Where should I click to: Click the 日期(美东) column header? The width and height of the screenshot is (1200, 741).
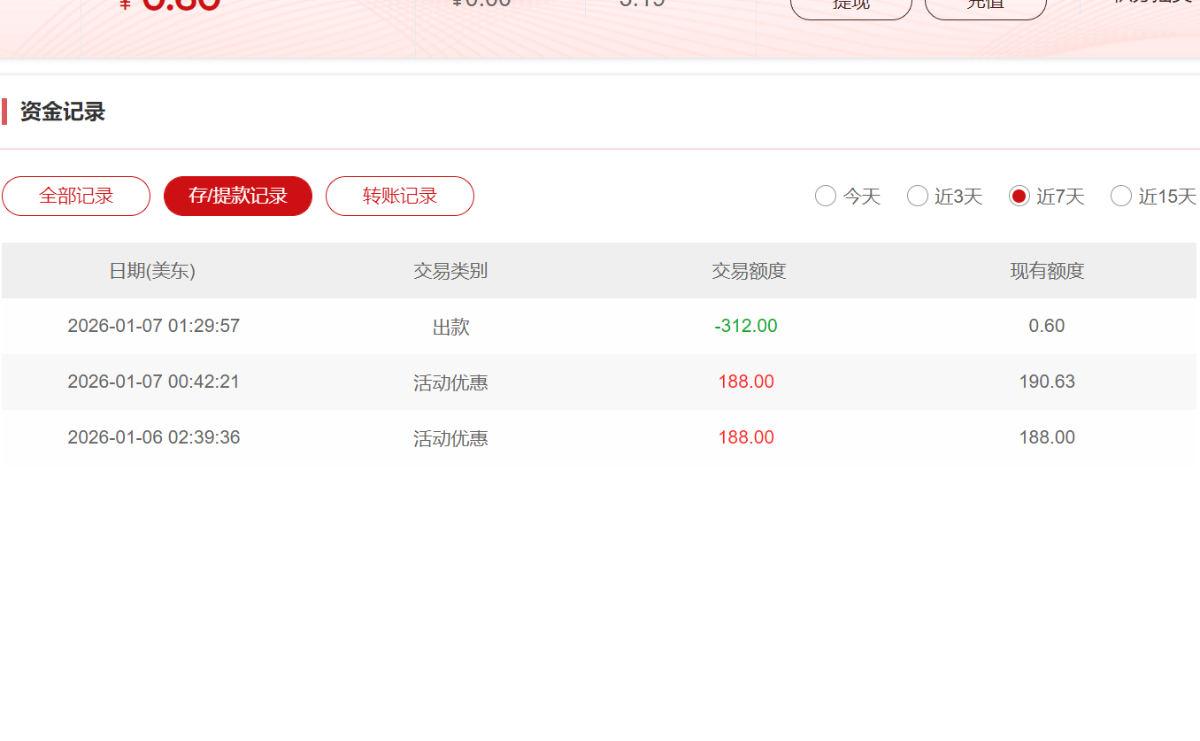pos(152,271)
